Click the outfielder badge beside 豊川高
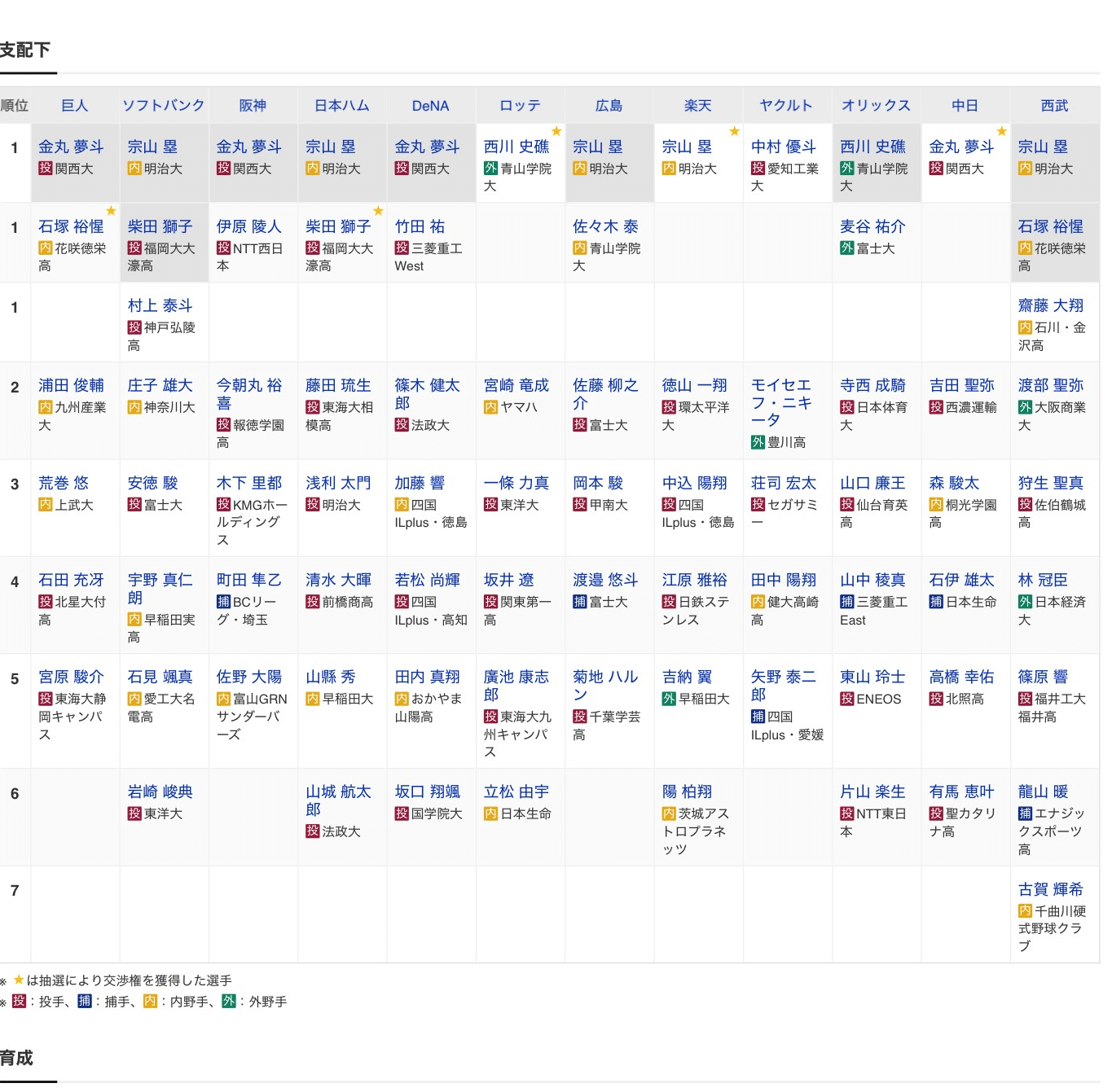Image resolution: width=1112 pixels, height=1092 pixels. tap(758, 442)
